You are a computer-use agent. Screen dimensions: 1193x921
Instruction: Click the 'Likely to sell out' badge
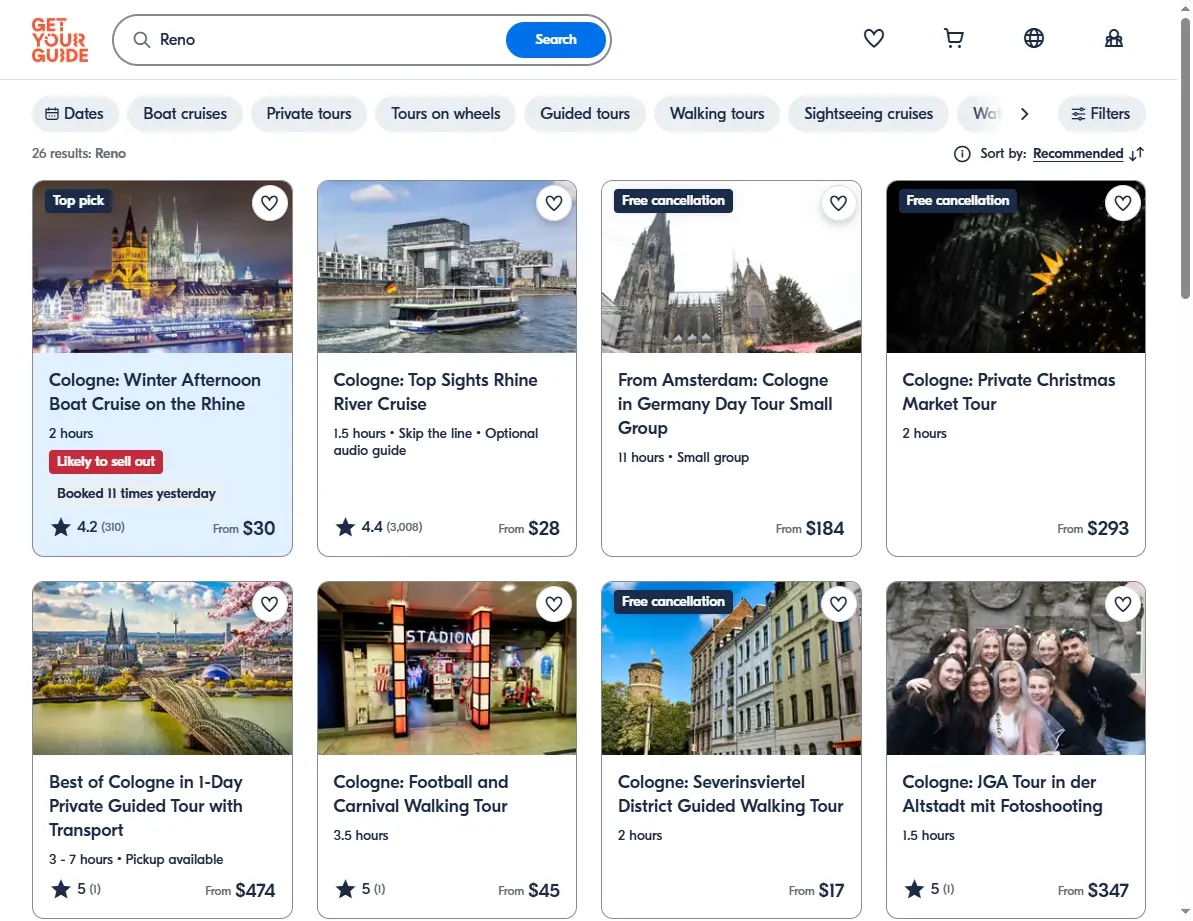(106, 462)
